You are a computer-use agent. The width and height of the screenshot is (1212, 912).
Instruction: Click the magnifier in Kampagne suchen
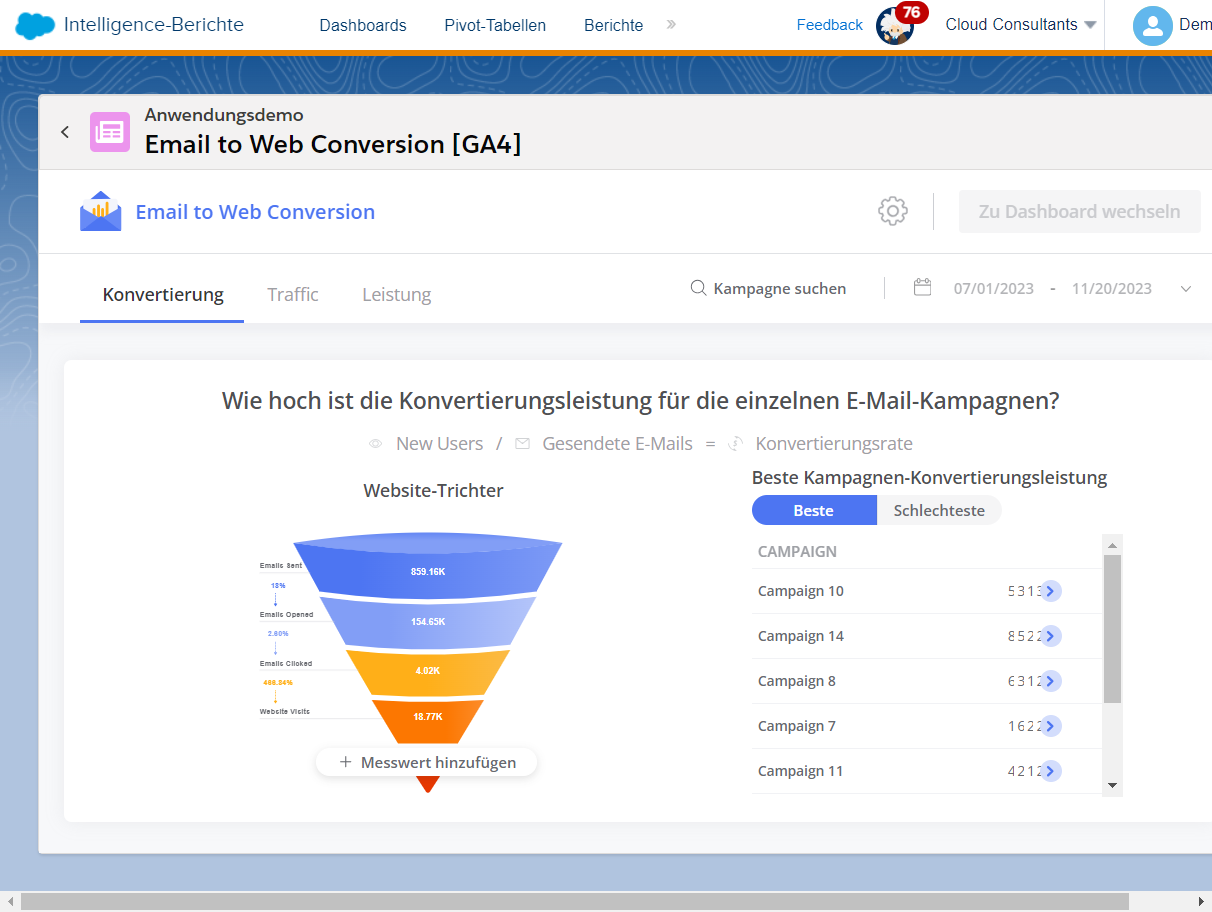tap(698, 288)
